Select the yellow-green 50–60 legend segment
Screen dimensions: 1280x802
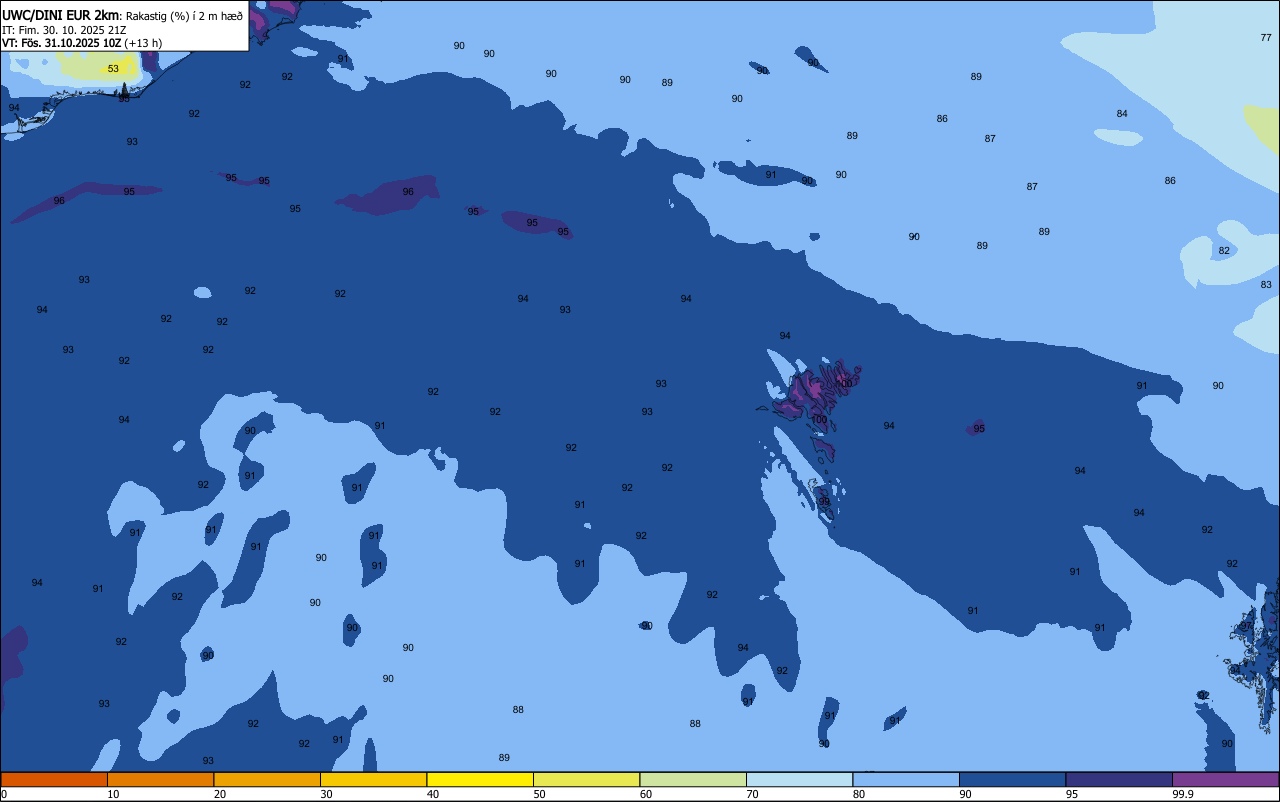[586, 779]
